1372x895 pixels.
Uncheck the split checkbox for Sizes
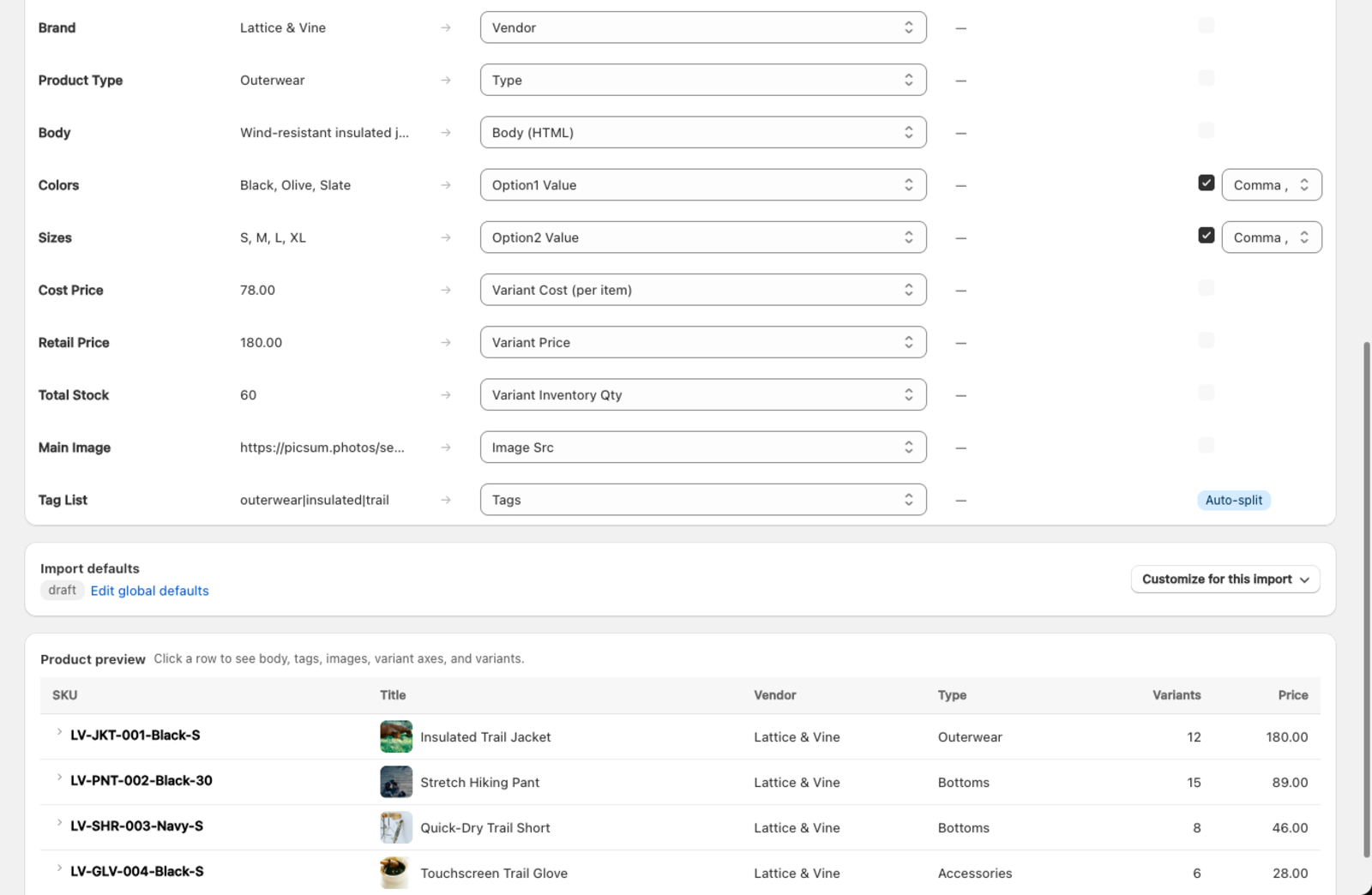(x=1206, y=235)
